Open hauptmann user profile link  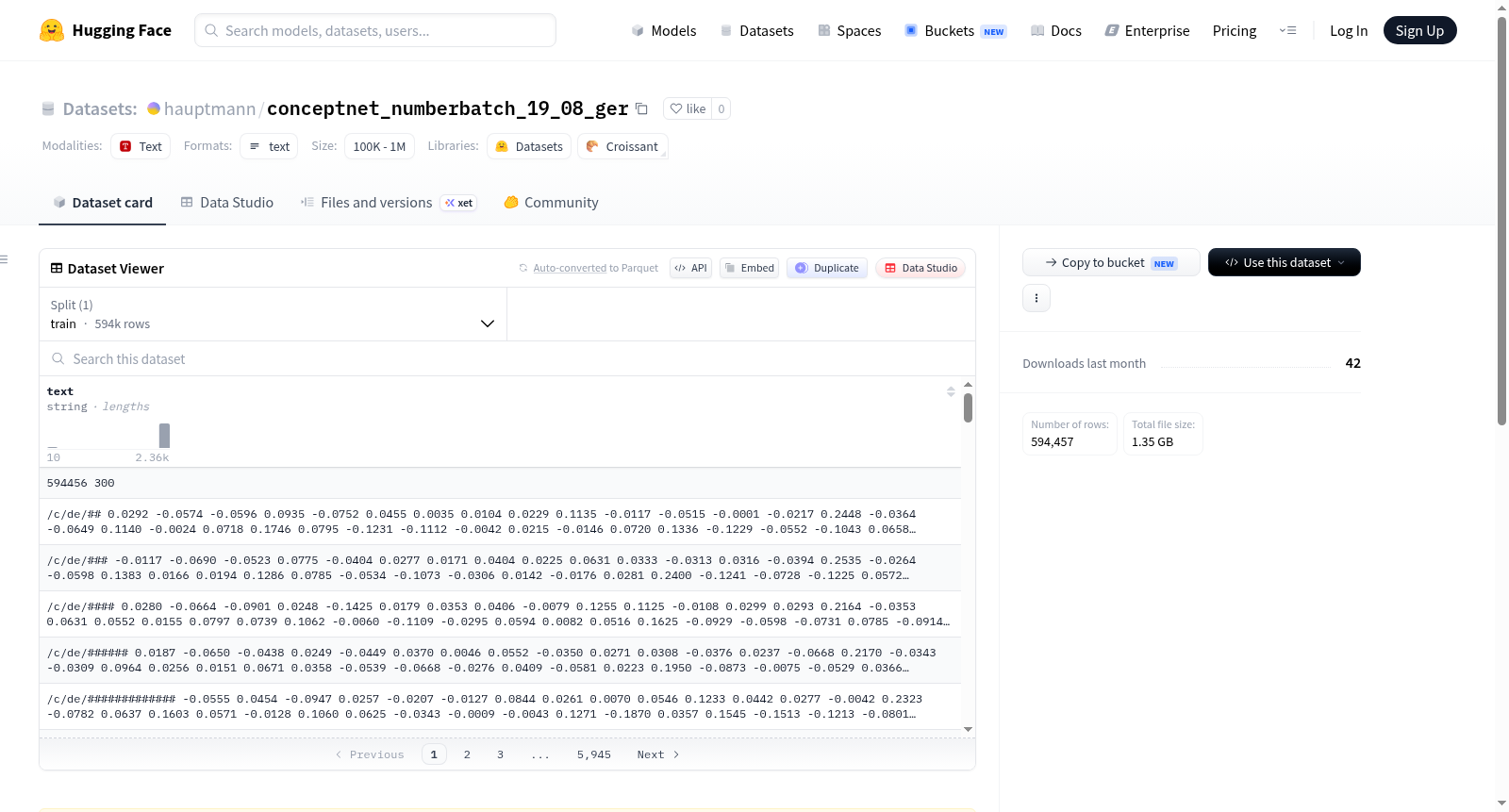coord(209,108)
